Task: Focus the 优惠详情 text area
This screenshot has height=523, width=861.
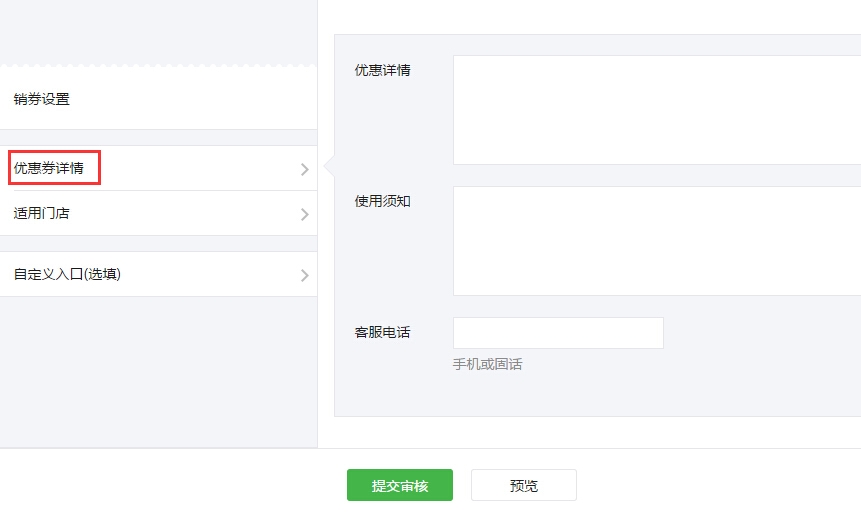Action: click(x=657, y=110)
